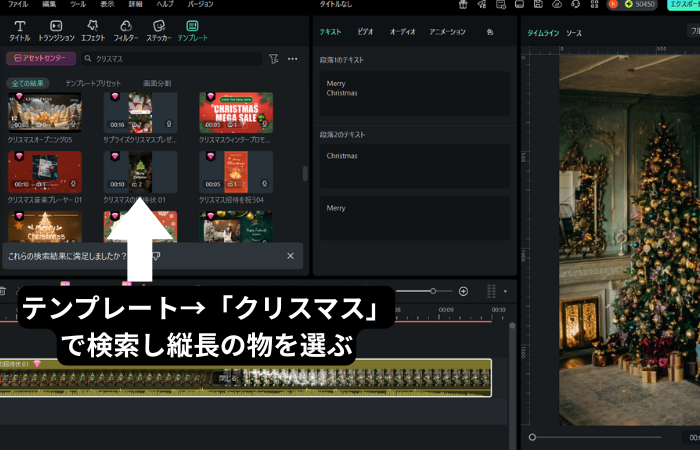Open the 表示 menu
The image size is (700, 450).
click(x=107, y=4)
